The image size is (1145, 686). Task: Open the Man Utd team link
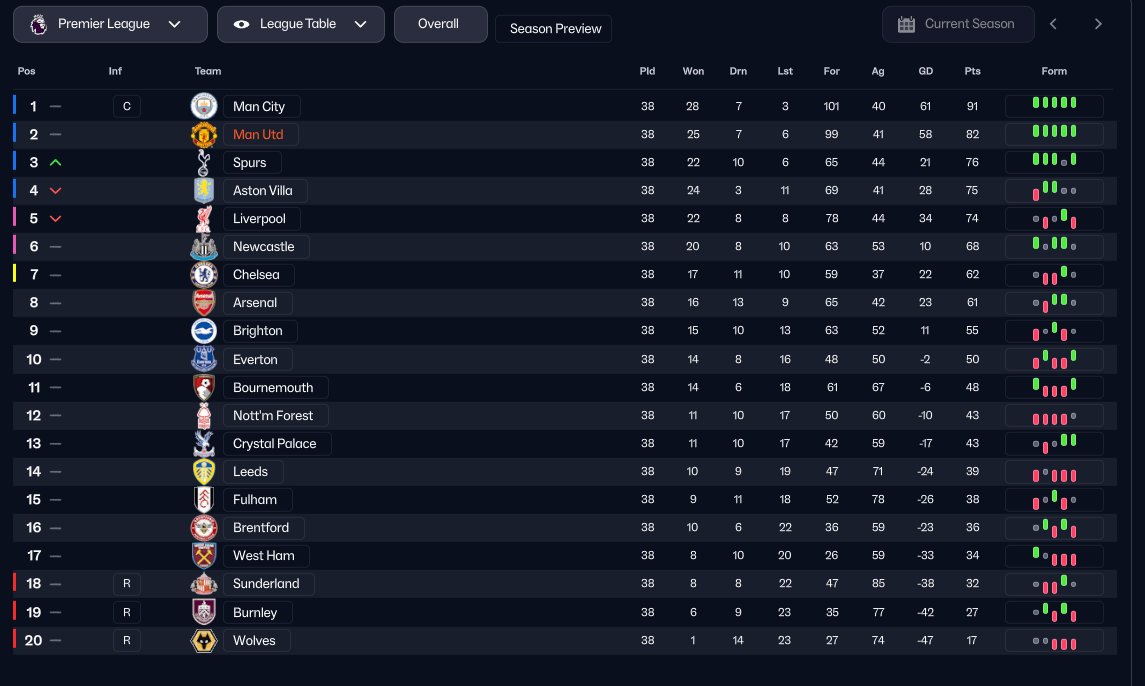259,134
